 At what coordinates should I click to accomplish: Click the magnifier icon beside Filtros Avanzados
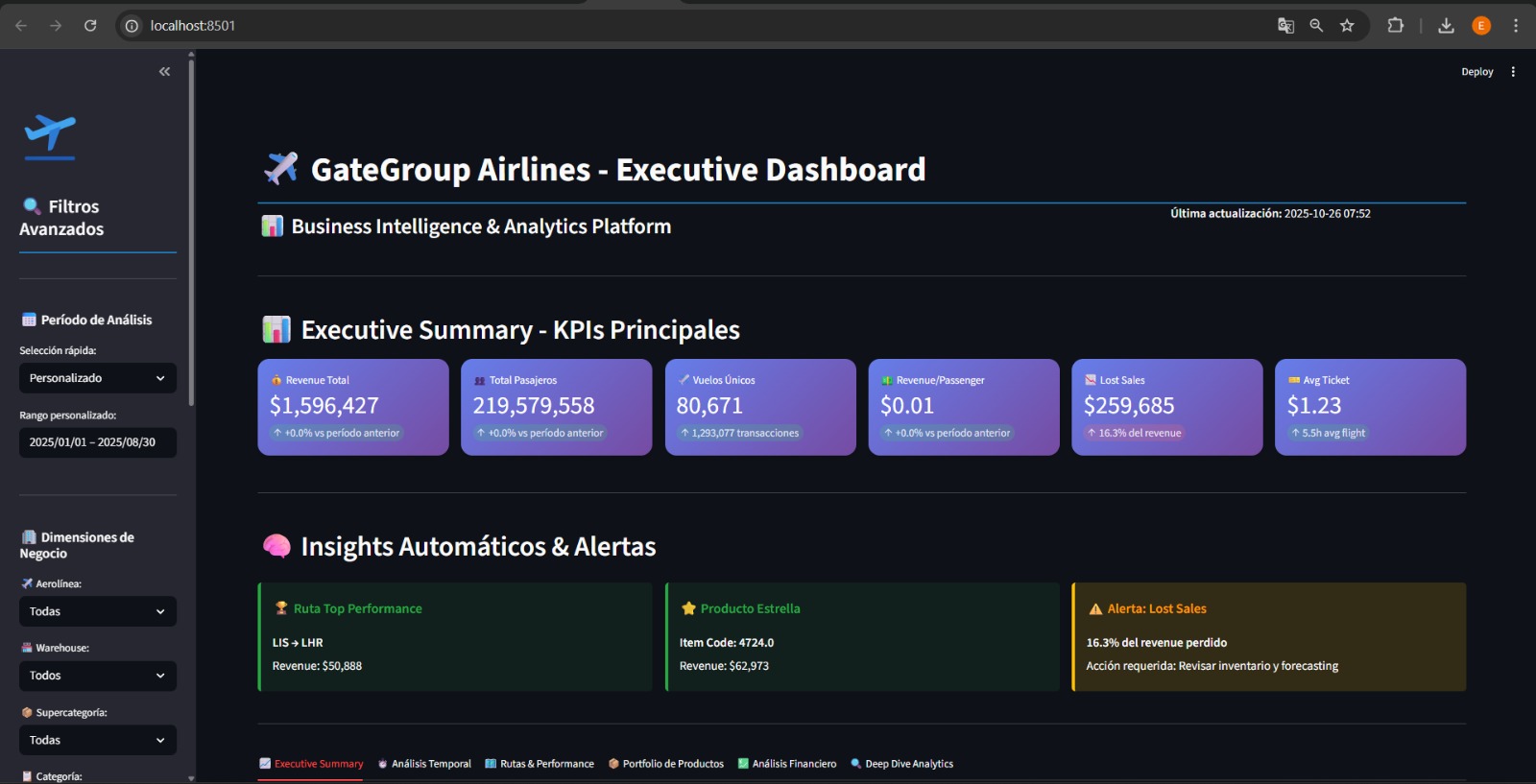click(32, 206)
